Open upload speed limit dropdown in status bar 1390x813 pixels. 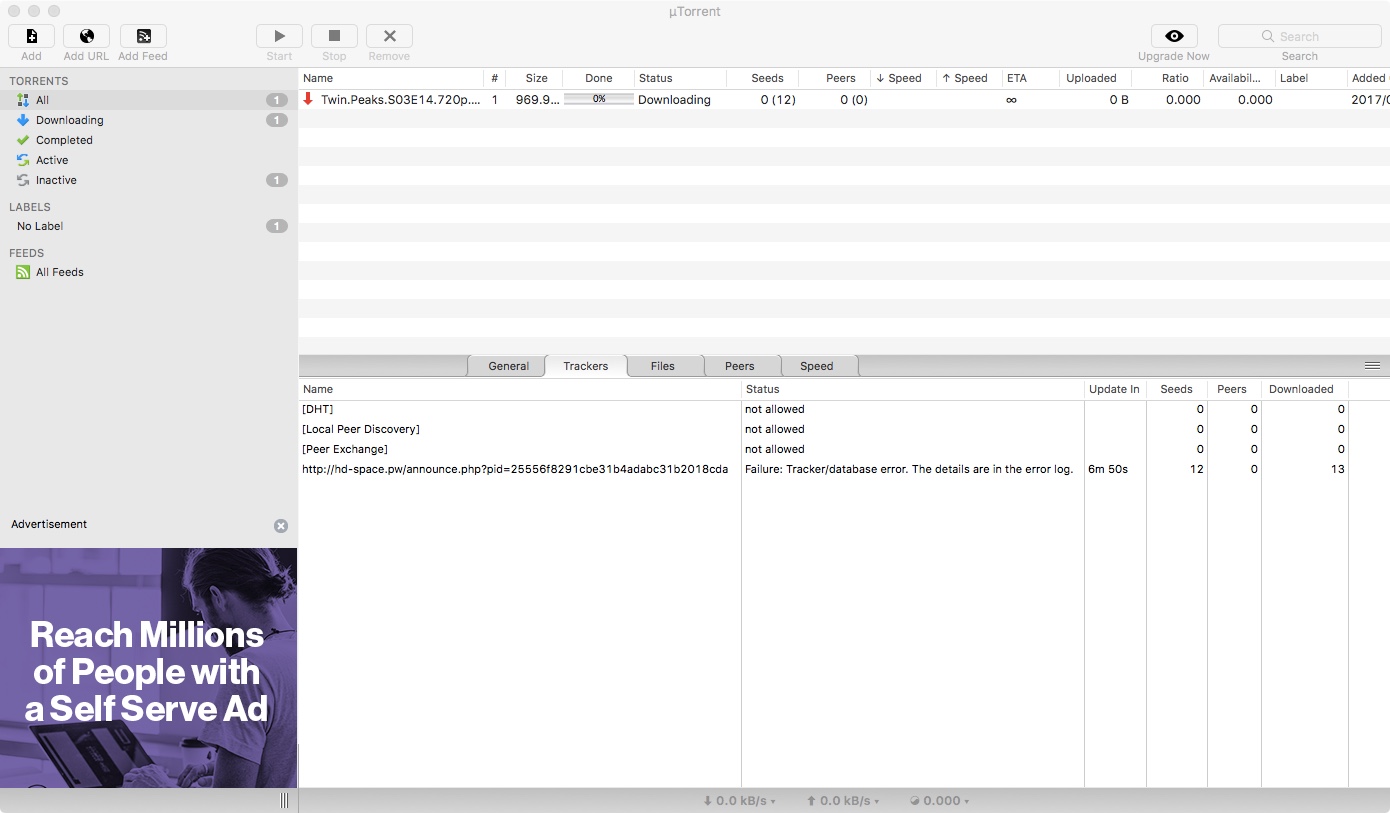click(842, 801)
